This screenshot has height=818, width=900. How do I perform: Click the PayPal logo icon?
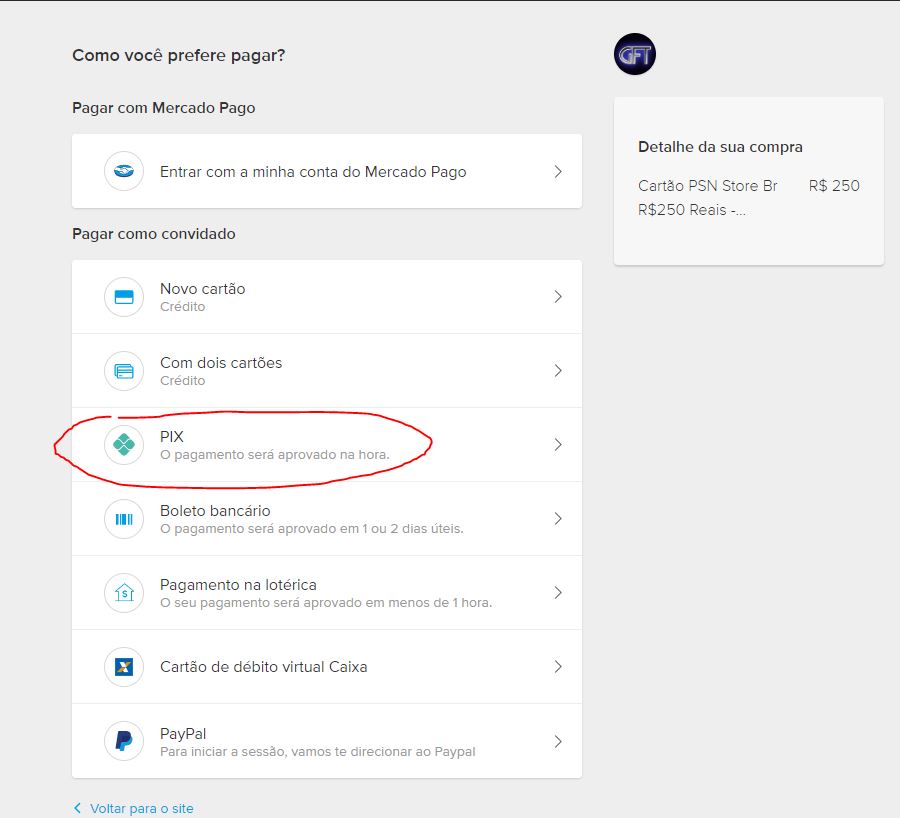point(124,741)
